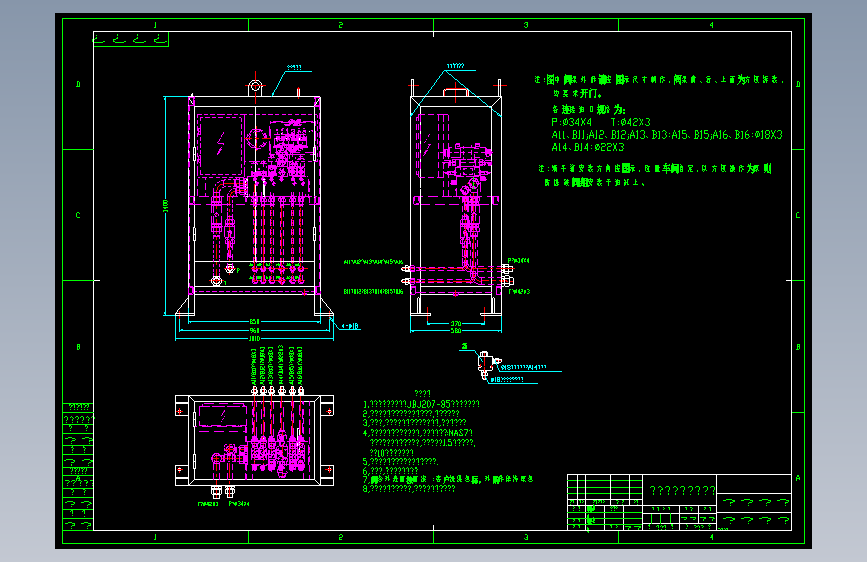Click the P port label in the front view
867x562 pixels.
238,270
